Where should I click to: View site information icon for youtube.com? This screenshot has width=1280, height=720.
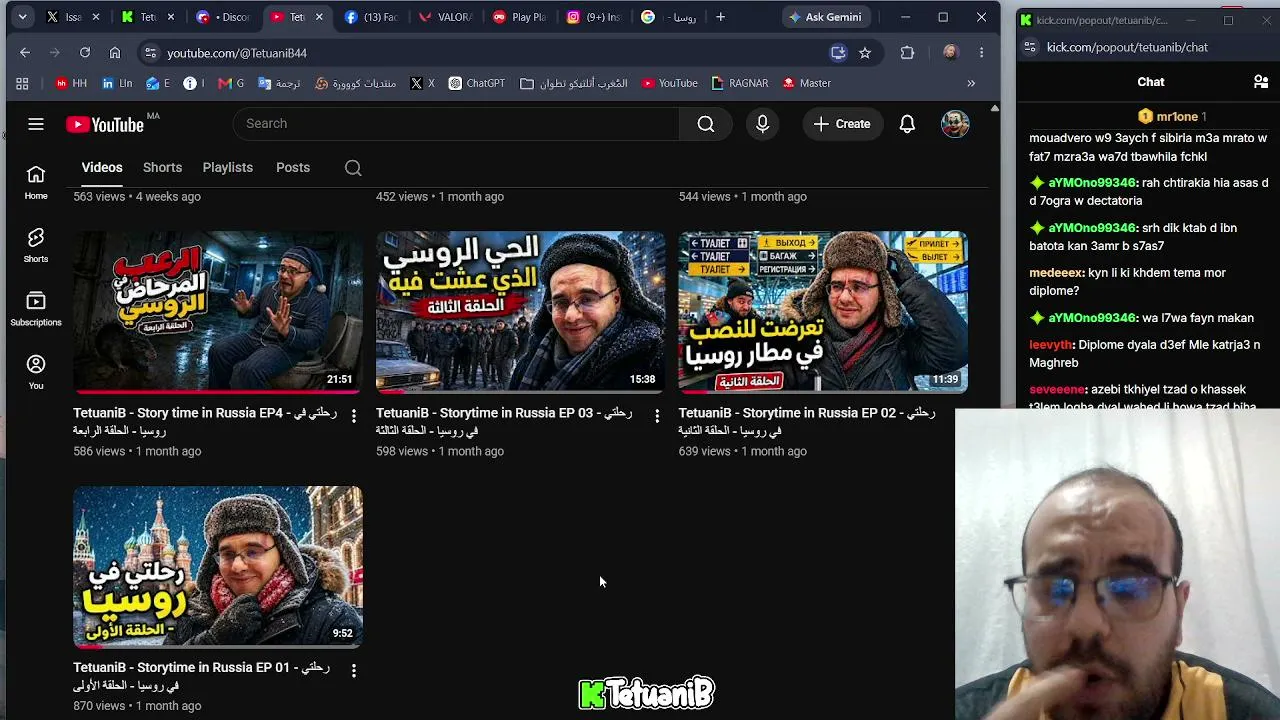[150, 53]
